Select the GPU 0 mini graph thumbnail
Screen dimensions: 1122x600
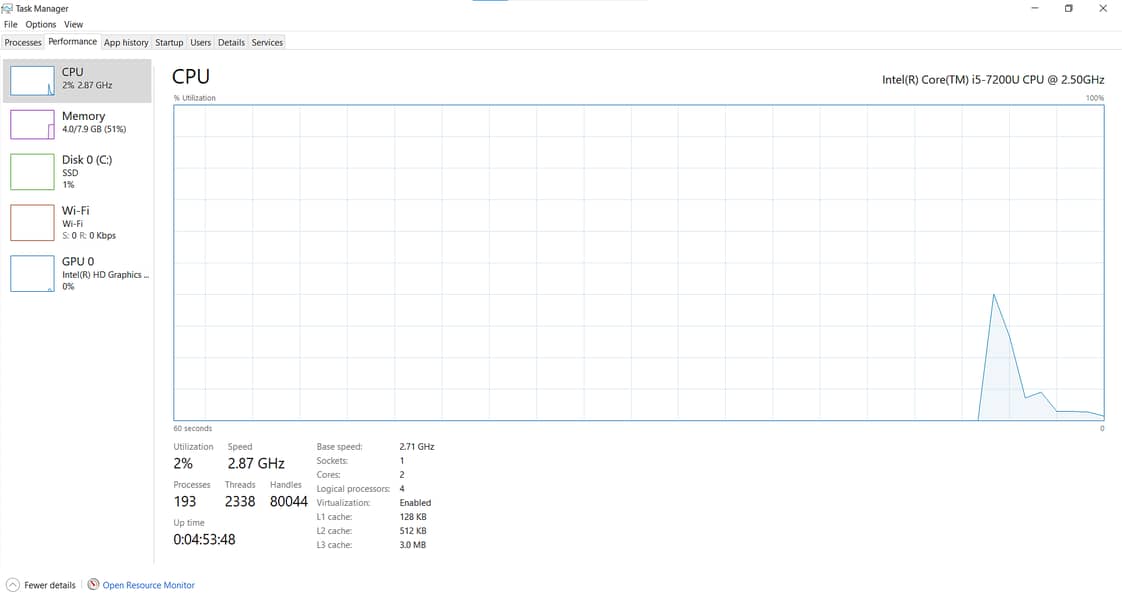pyautogui.click(x=32, y=273)
